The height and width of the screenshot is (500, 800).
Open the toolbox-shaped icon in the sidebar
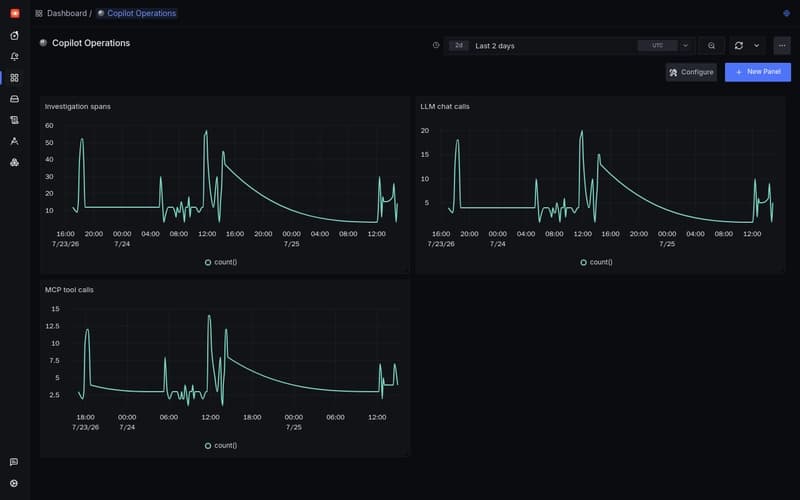click(x=14, y=99)
